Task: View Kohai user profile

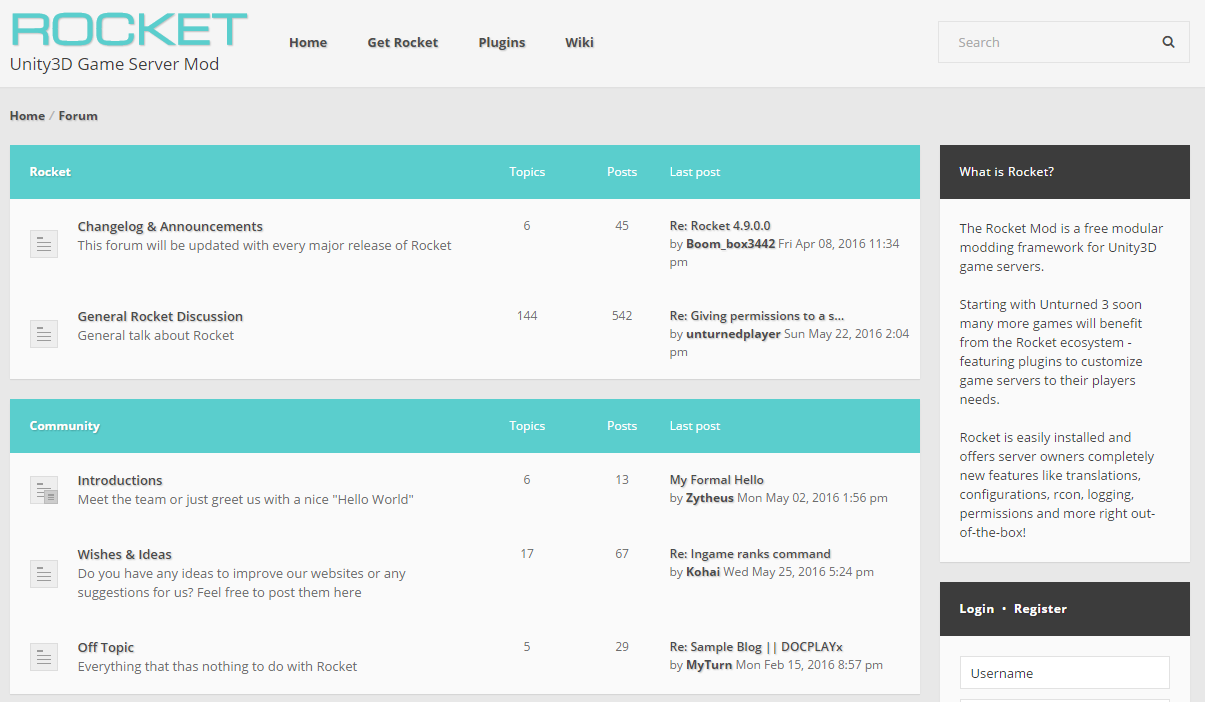Action: (x=703, y=572)
